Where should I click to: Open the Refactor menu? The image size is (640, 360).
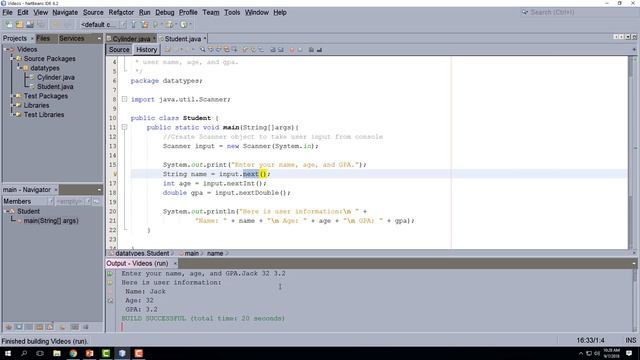click(x=121, y=12)
